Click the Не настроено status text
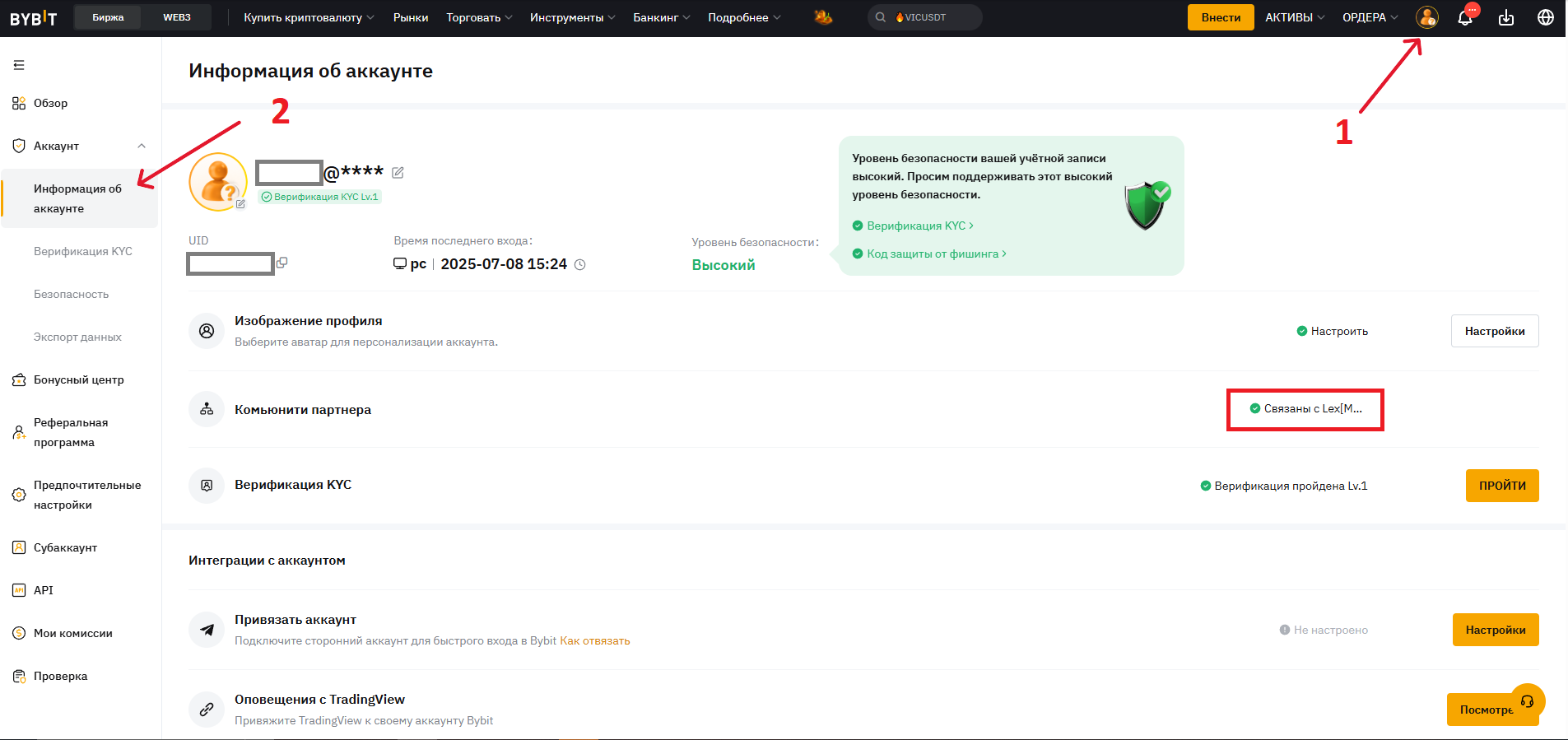The image size is (1568, 740). [x=1324, y=630]
